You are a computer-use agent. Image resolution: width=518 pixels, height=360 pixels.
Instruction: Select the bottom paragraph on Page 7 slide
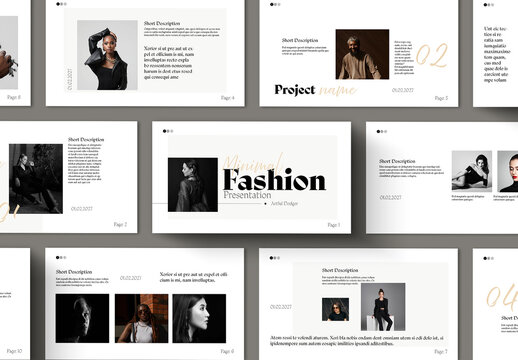357,340
